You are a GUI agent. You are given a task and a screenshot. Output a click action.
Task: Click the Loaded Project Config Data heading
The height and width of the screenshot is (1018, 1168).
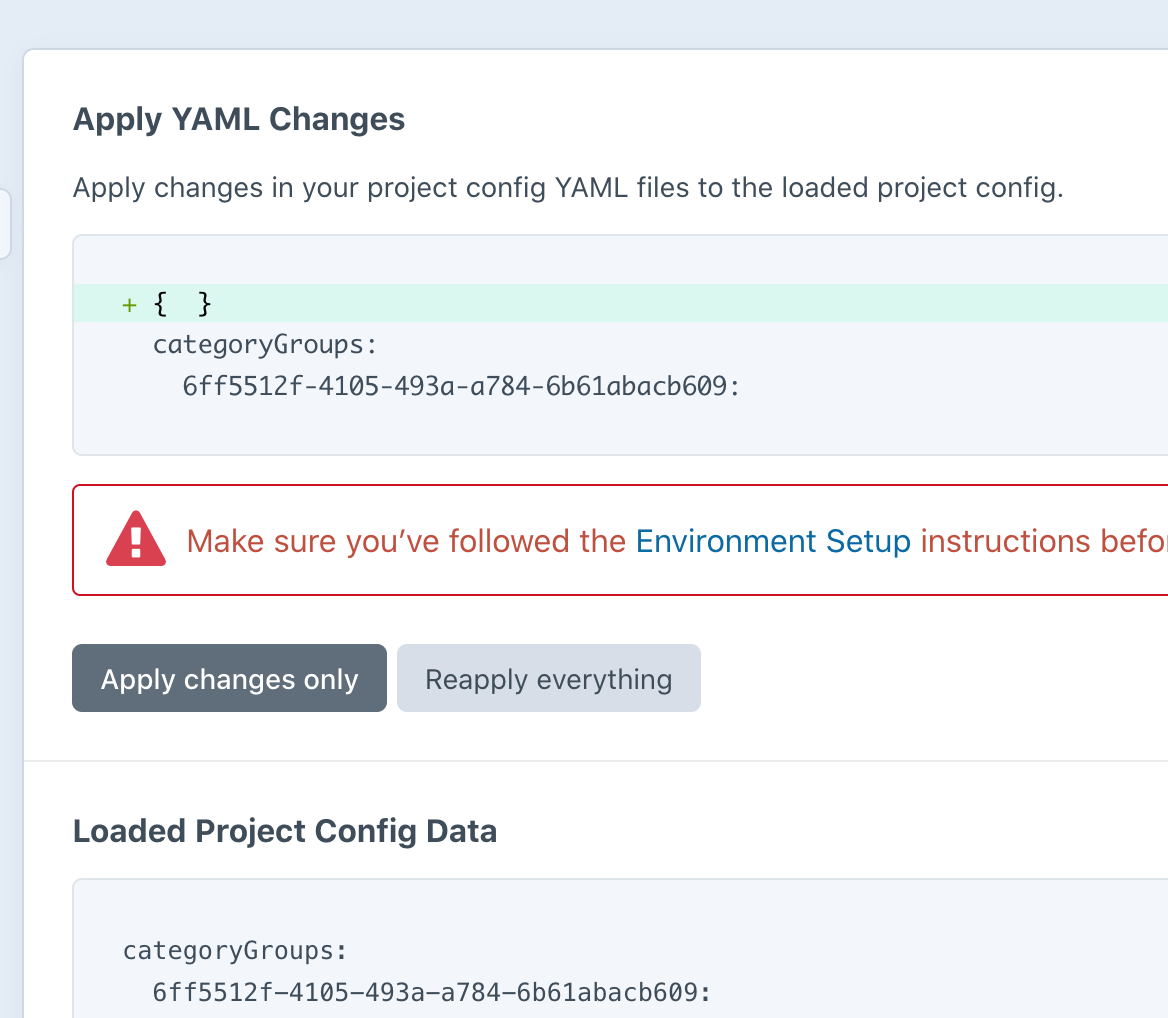coord(285,831)
